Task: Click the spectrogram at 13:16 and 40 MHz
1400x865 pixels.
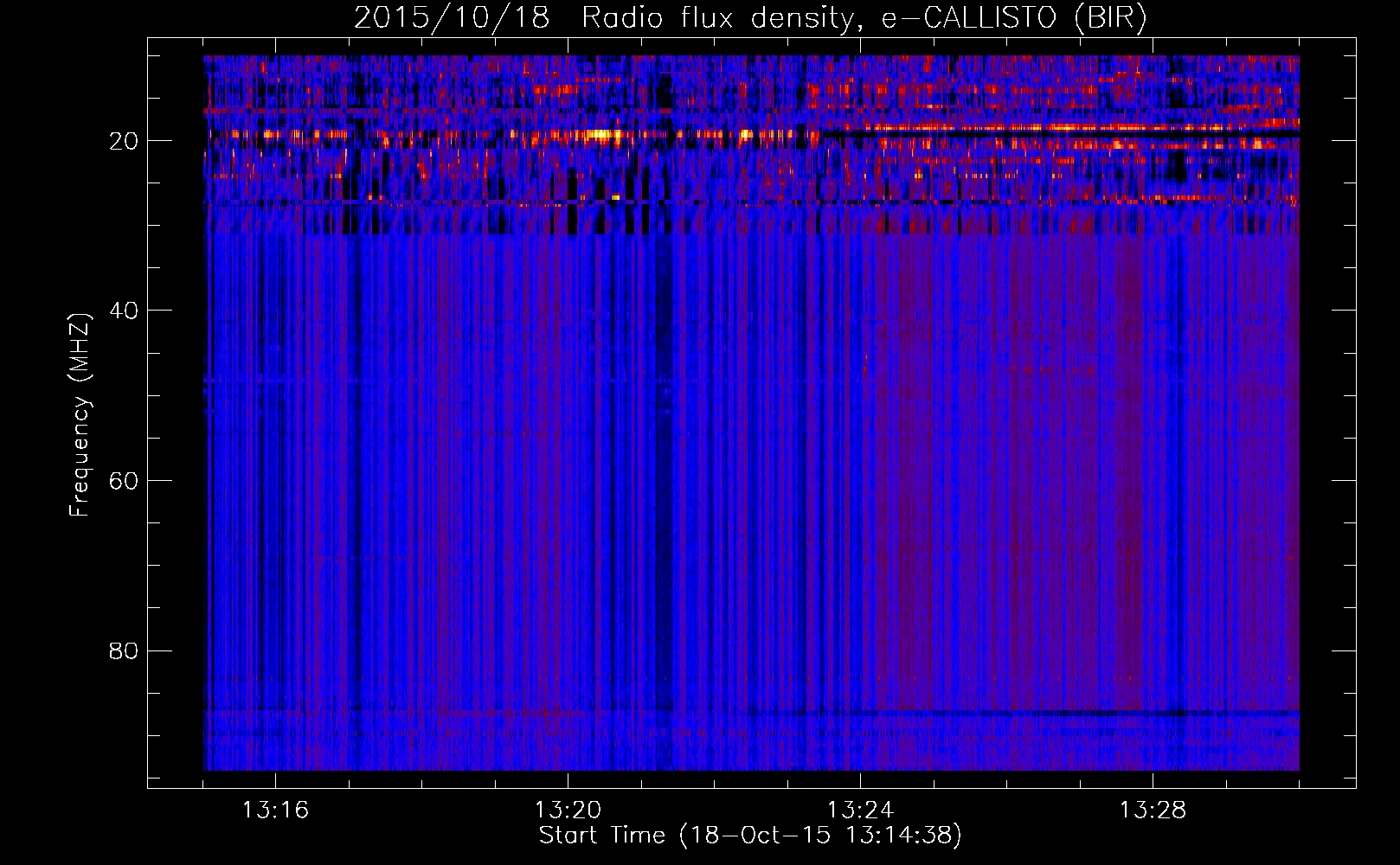Action: pyautogui.click(x=275, y=310)
